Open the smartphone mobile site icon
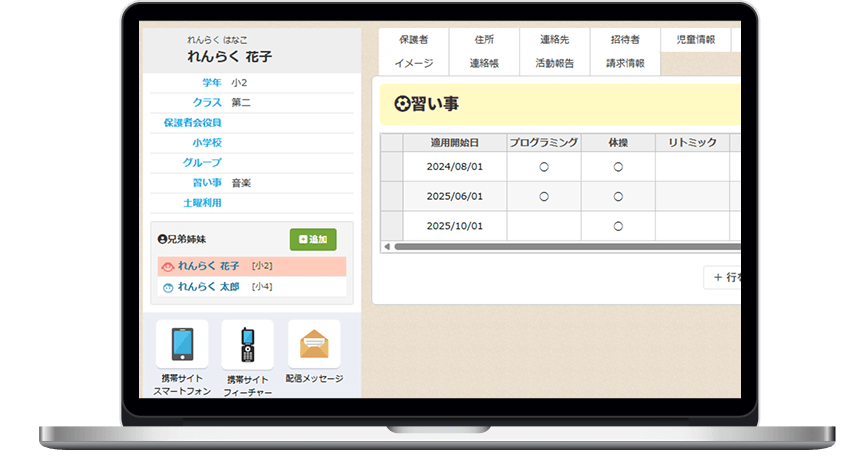864x460 pixels. tap(182, 344)
